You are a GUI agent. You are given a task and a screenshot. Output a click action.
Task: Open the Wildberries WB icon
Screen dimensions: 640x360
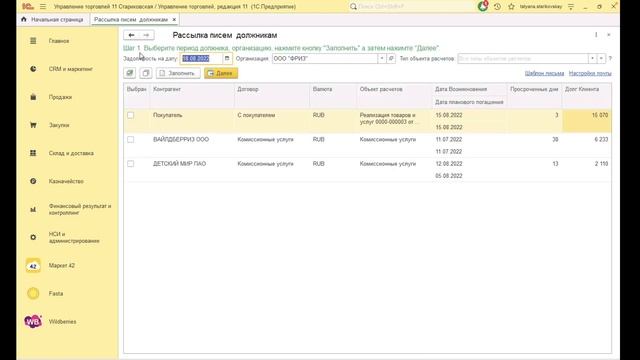click(x=33, y=322)
